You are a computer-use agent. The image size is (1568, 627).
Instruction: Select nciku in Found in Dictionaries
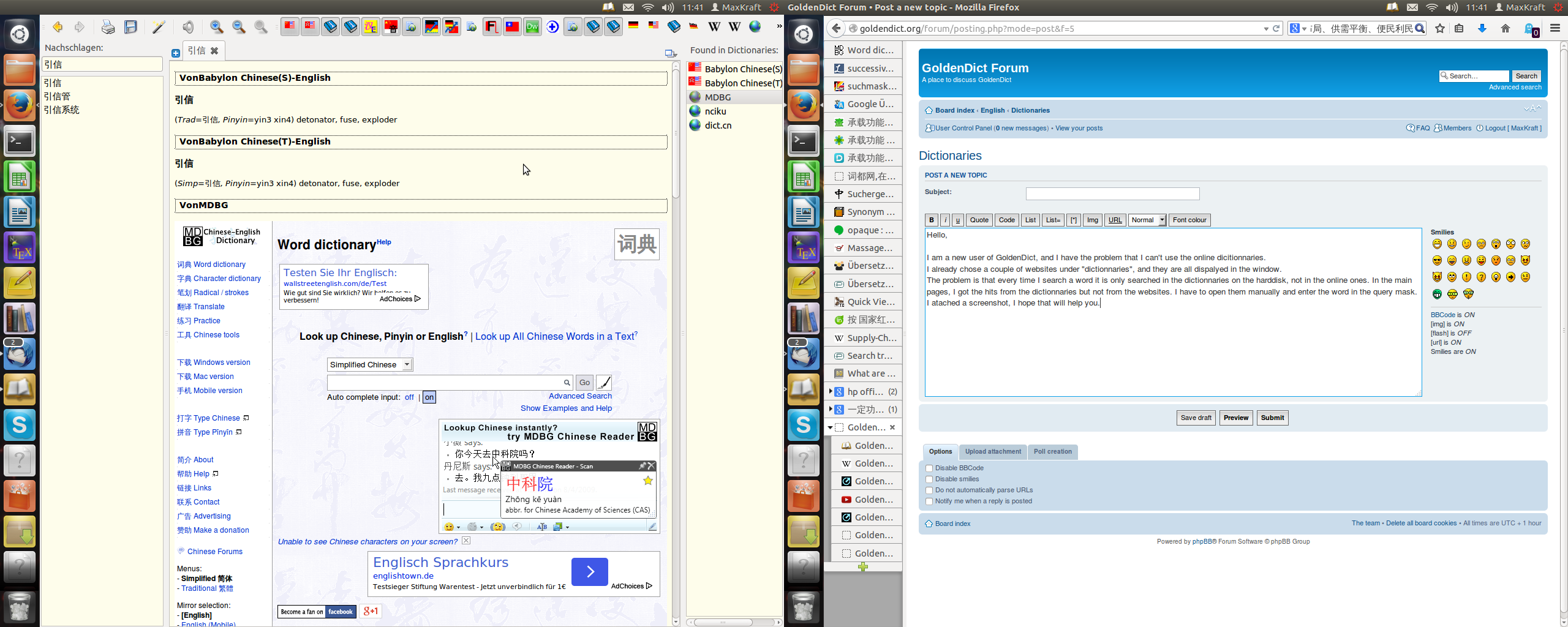[x=715, y=111]
